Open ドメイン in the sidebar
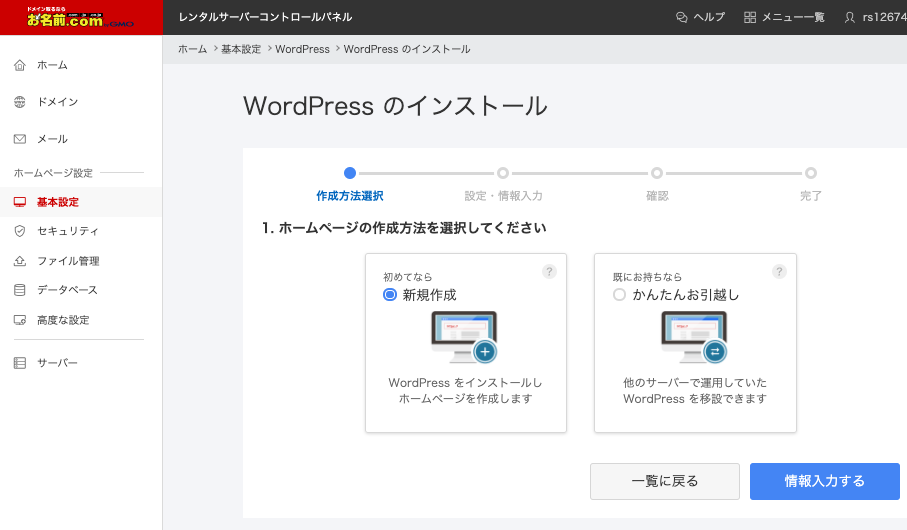Image resolution: width=907 pixels, height=530 pixels. point(57,102)
